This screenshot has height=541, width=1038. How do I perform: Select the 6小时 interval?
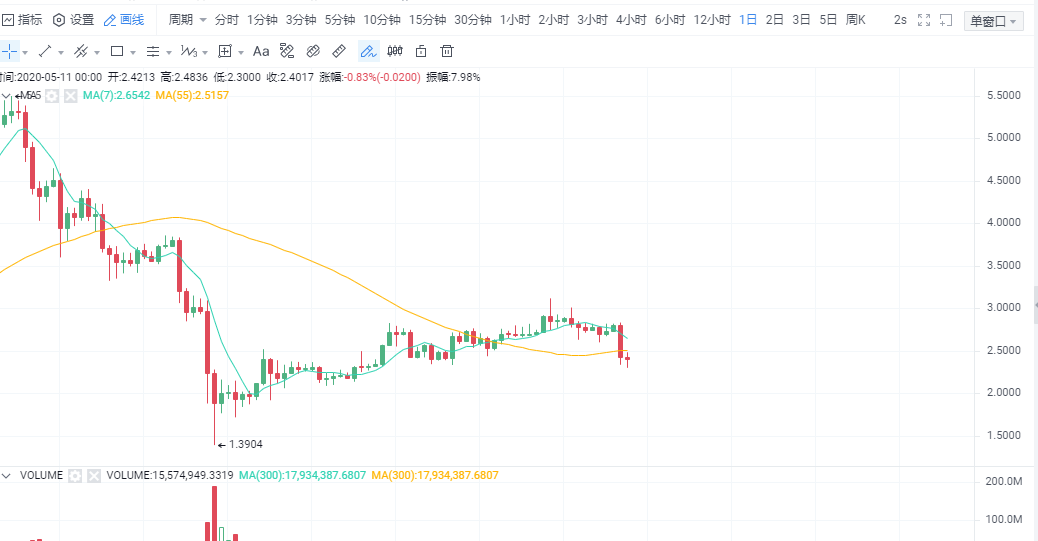pos(670,20)
